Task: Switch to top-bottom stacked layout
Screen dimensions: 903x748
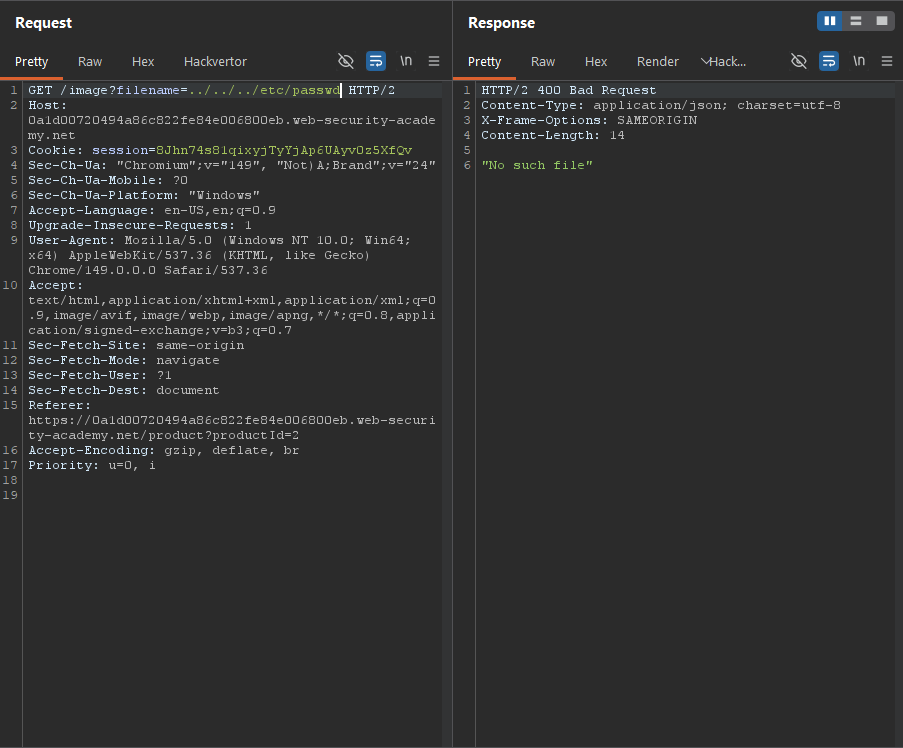Action: [x=856, y=21]
